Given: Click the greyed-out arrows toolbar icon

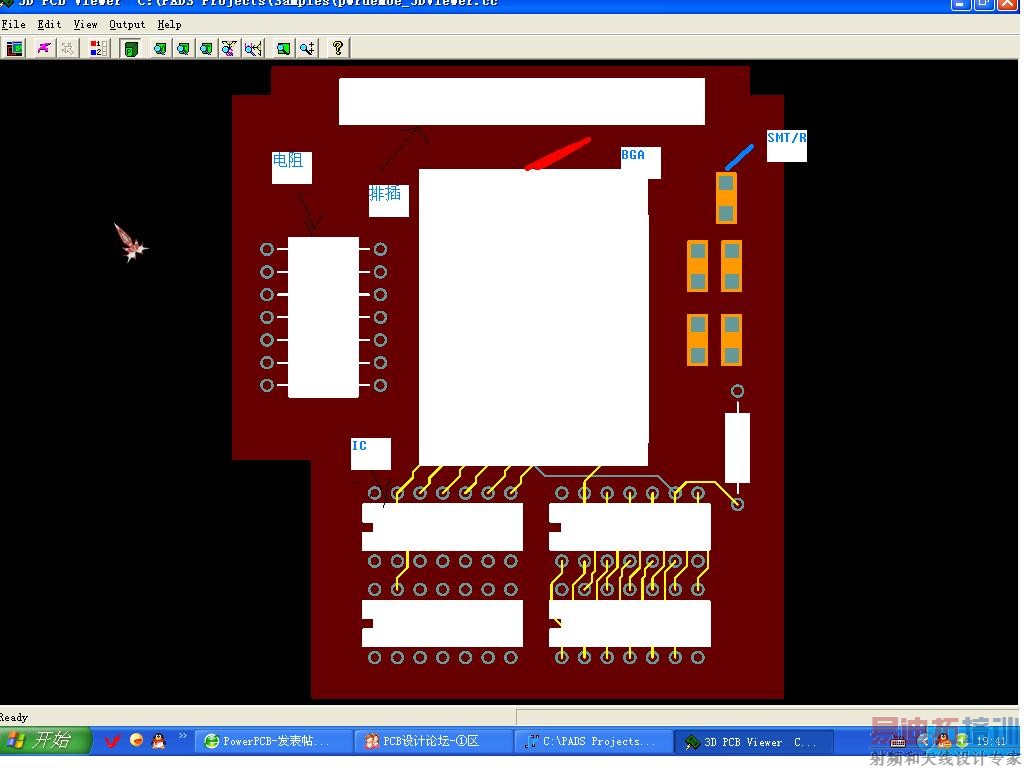Looking at the screenshot, I should 67,48.
